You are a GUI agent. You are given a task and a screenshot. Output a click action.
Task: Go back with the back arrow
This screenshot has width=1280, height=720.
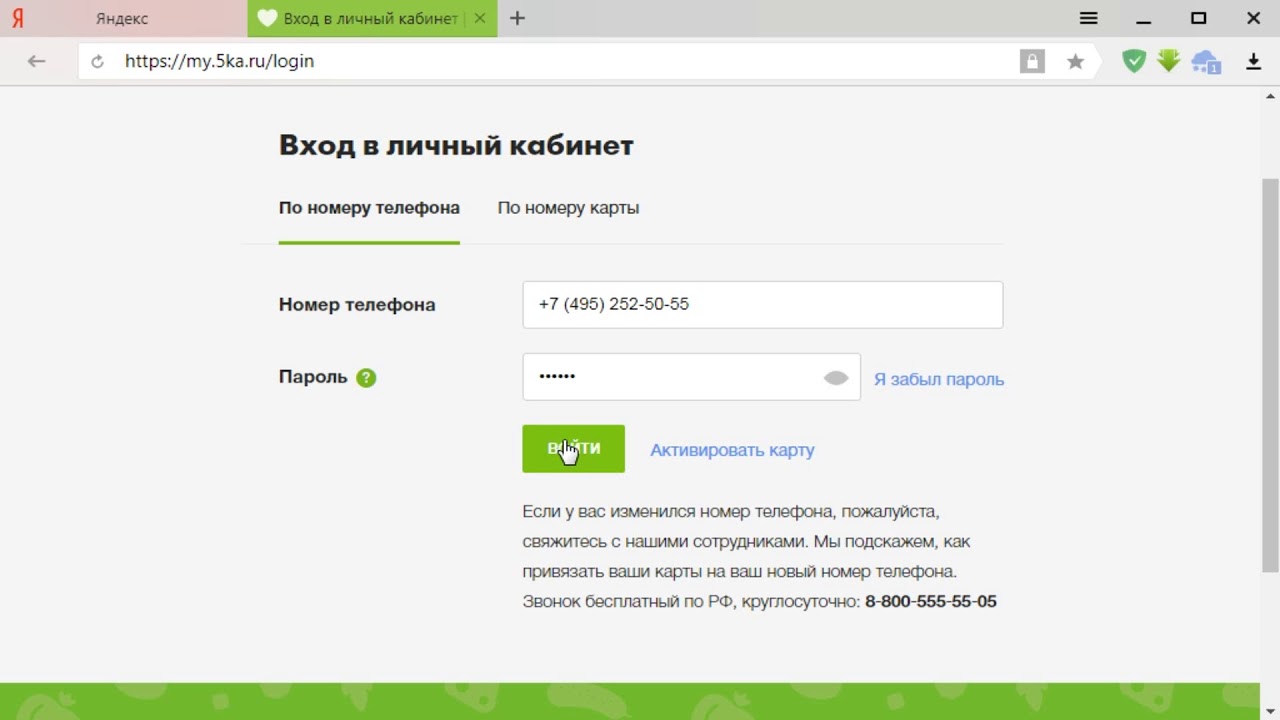(37, 61)
